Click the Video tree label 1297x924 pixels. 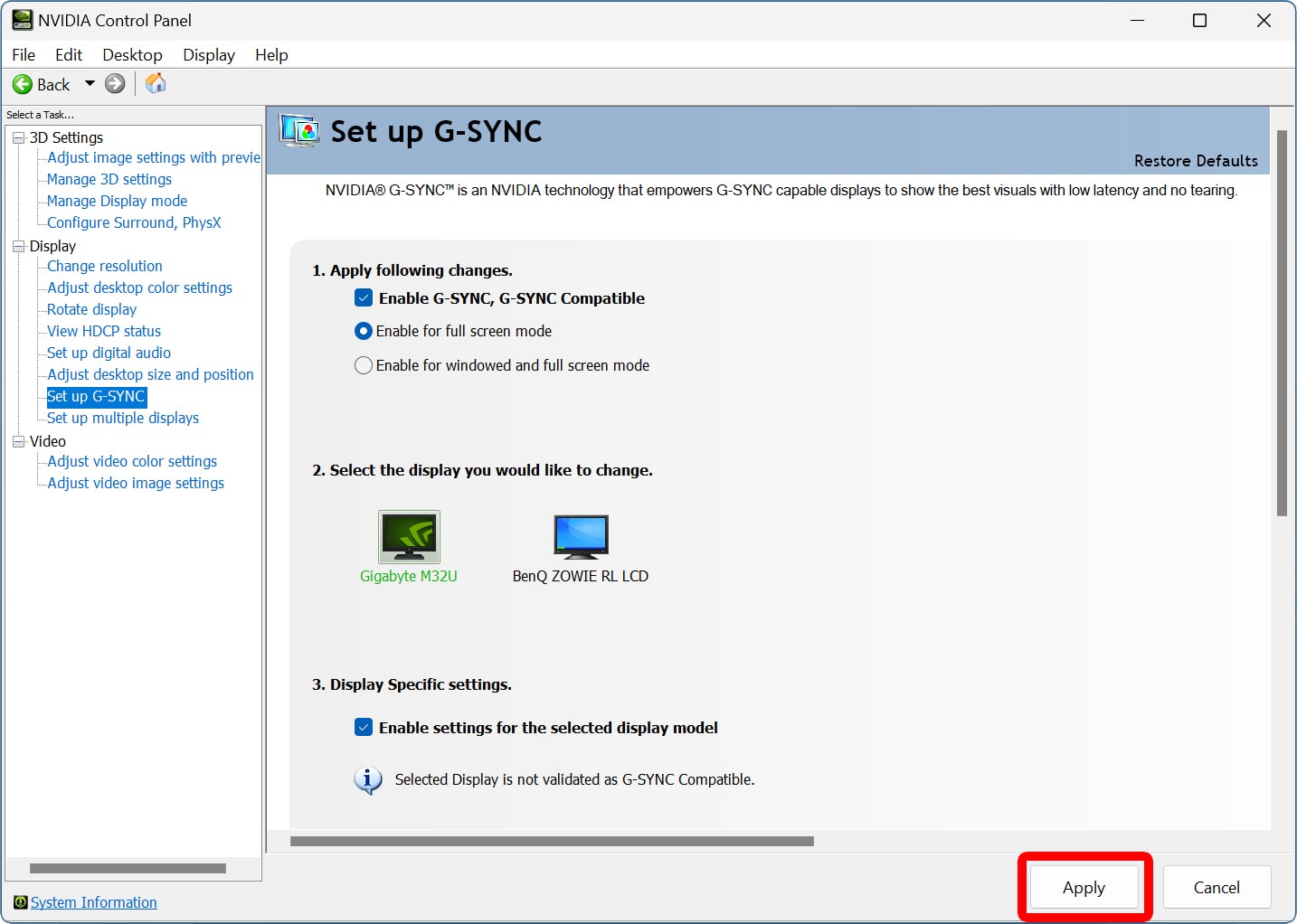point(48,441)
